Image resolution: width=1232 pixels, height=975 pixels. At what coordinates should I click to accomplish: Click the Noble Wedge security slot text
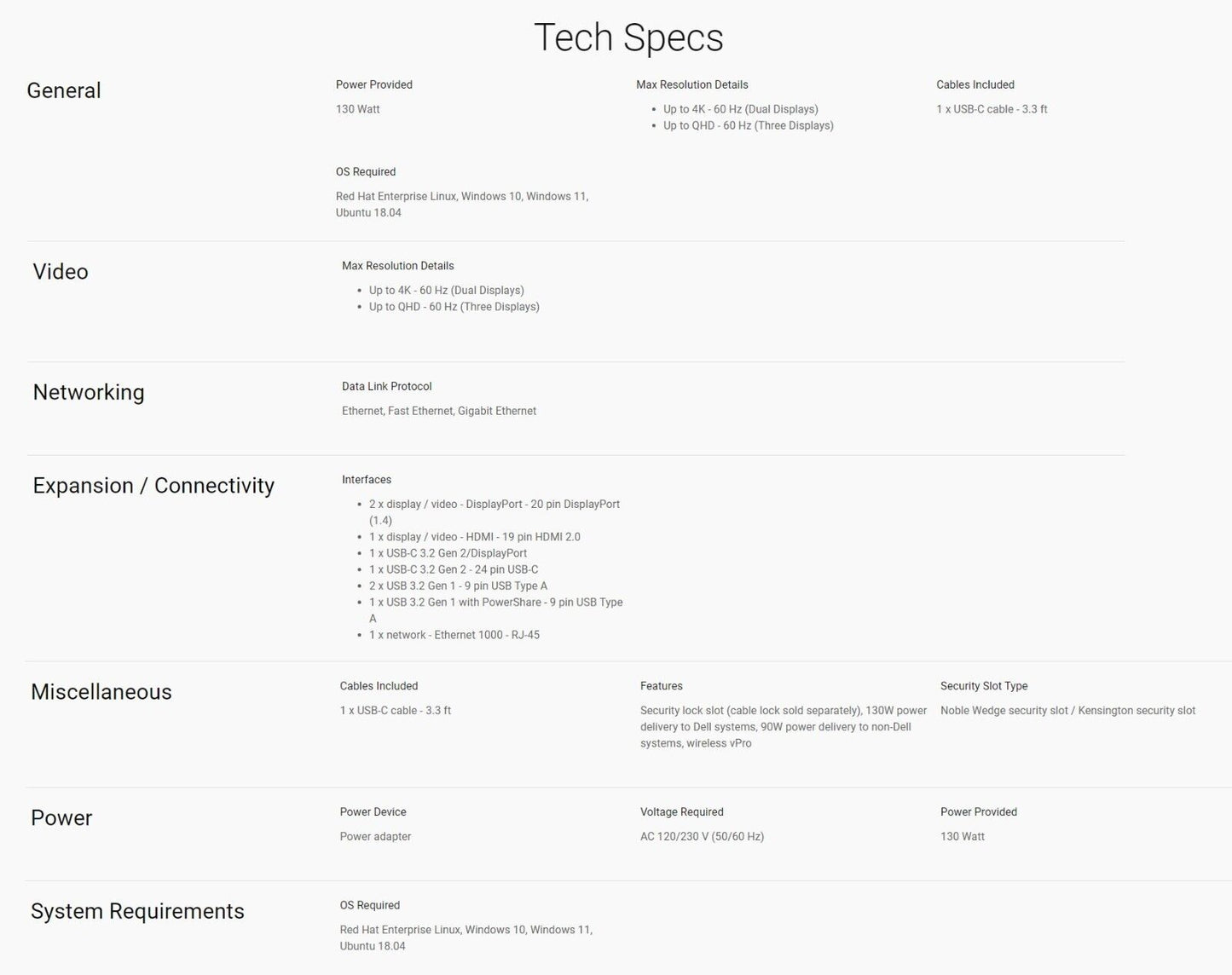point(1004,711)
